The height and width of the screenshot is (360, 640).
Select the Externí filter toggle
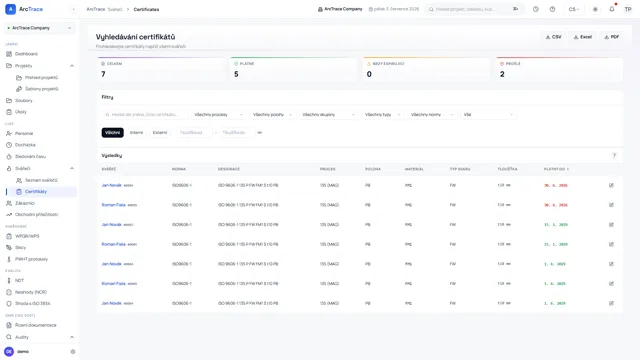point(160,133)
